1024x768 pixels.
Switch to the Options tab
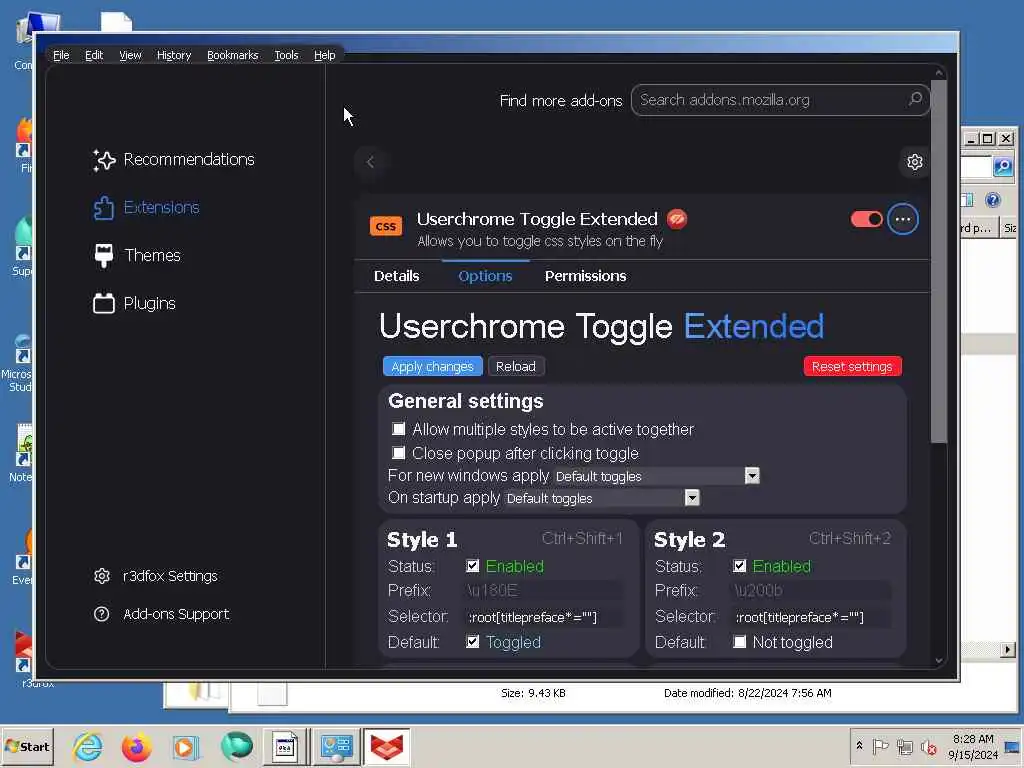[x=485, y=276]
